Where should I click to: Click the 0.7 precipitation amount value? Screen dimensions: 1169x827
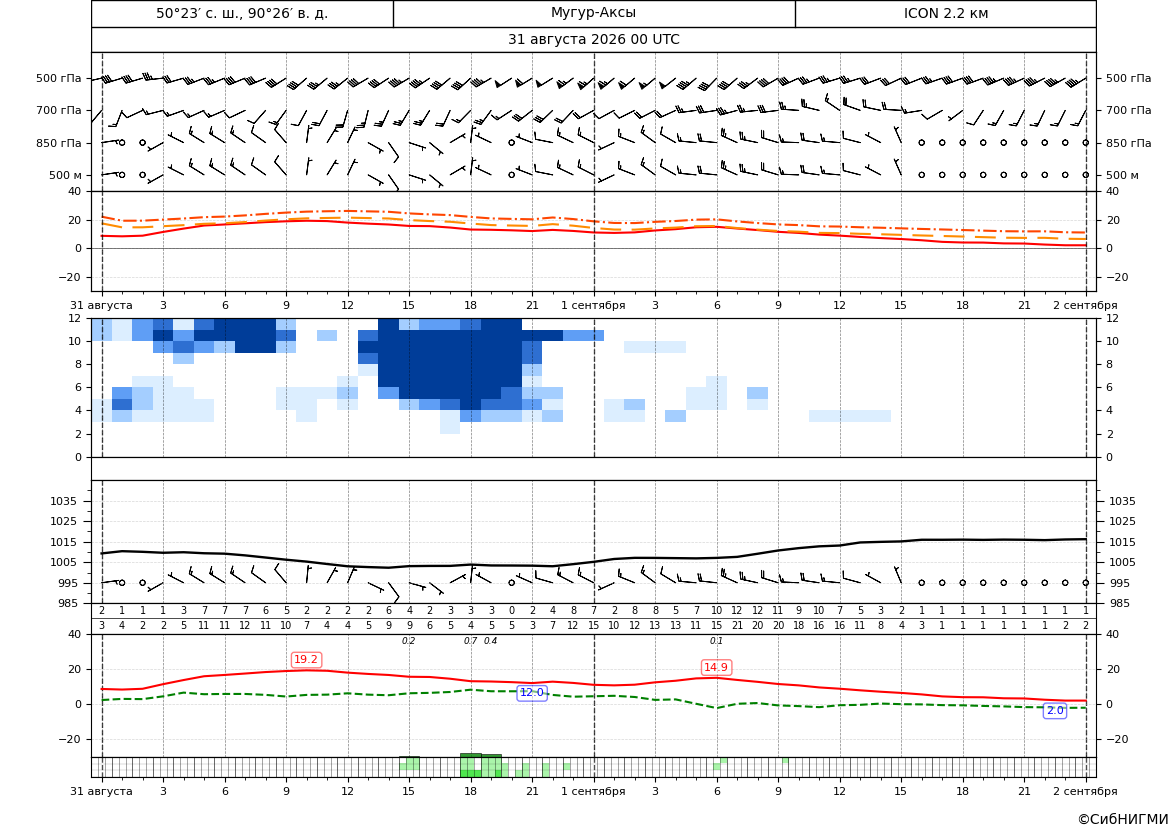pos(470,641)
